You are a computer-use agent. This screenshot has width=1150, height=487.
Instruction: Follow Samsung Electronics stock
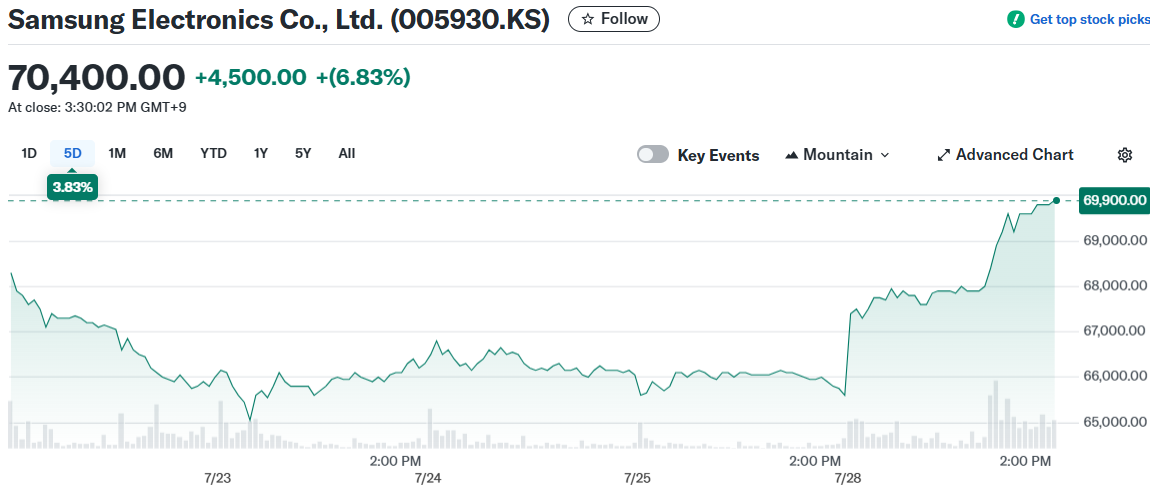(x=614, y=19)
